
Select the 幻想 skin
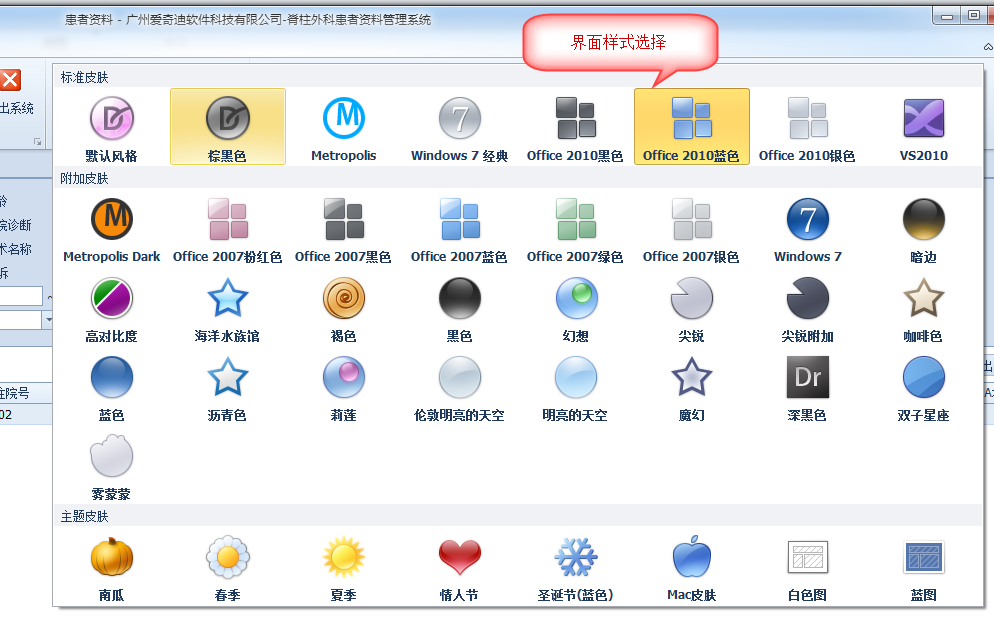click(576, 309)
